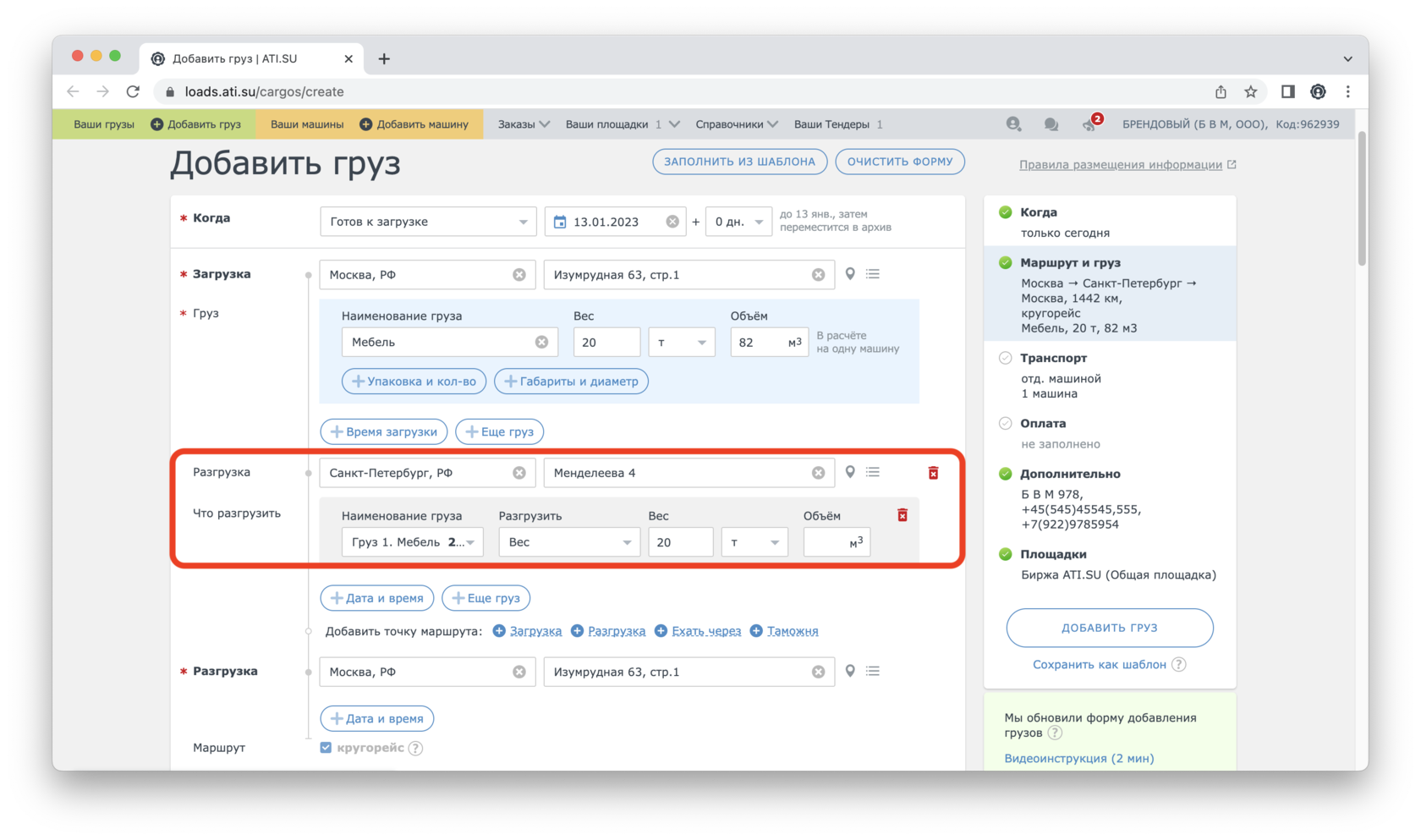
Task: Open the browser profile icon
Action: pos(1318,91)
